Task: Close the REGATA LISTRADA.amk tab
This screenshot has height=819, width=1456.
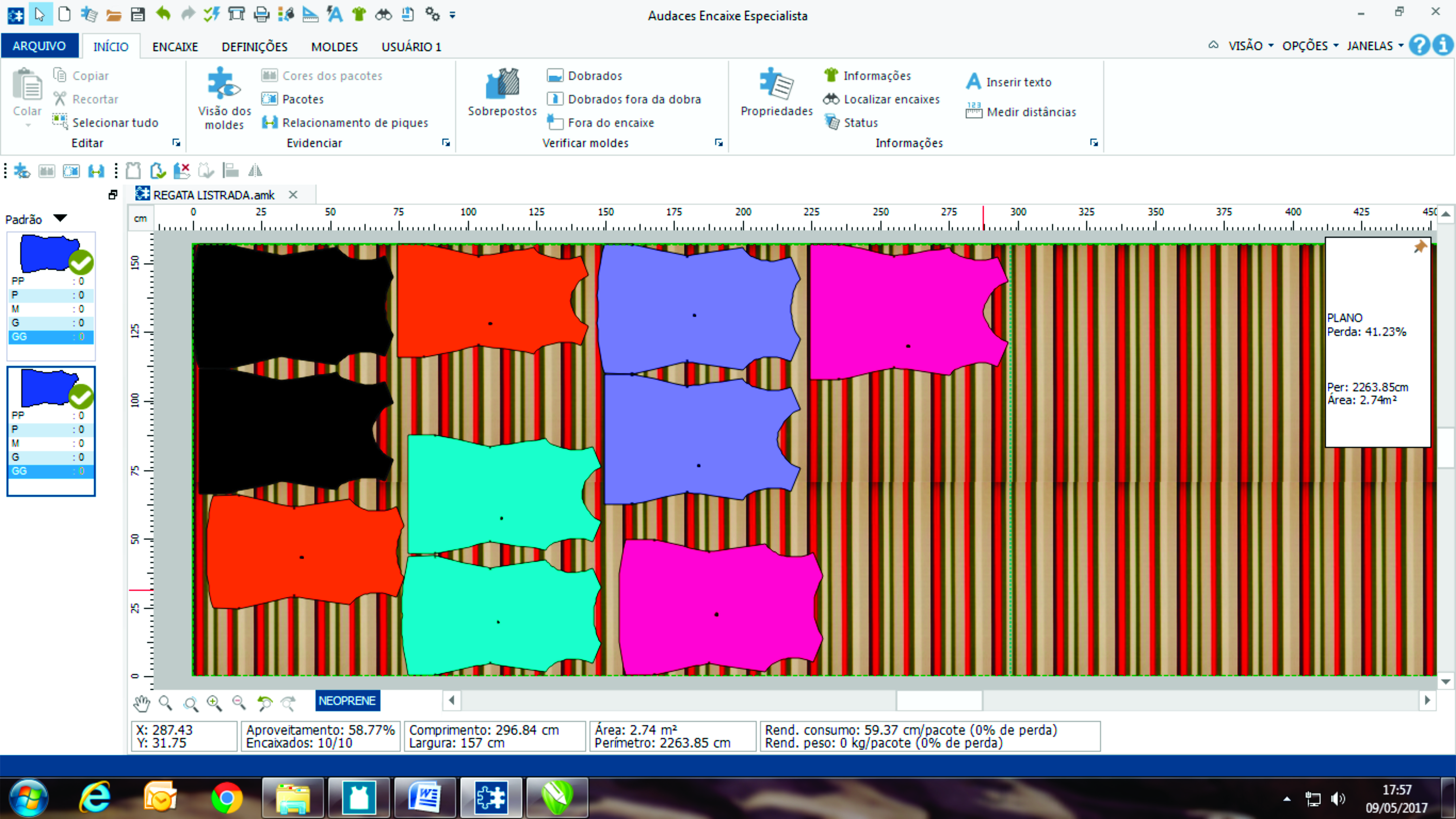Action: tap(293, 195)
